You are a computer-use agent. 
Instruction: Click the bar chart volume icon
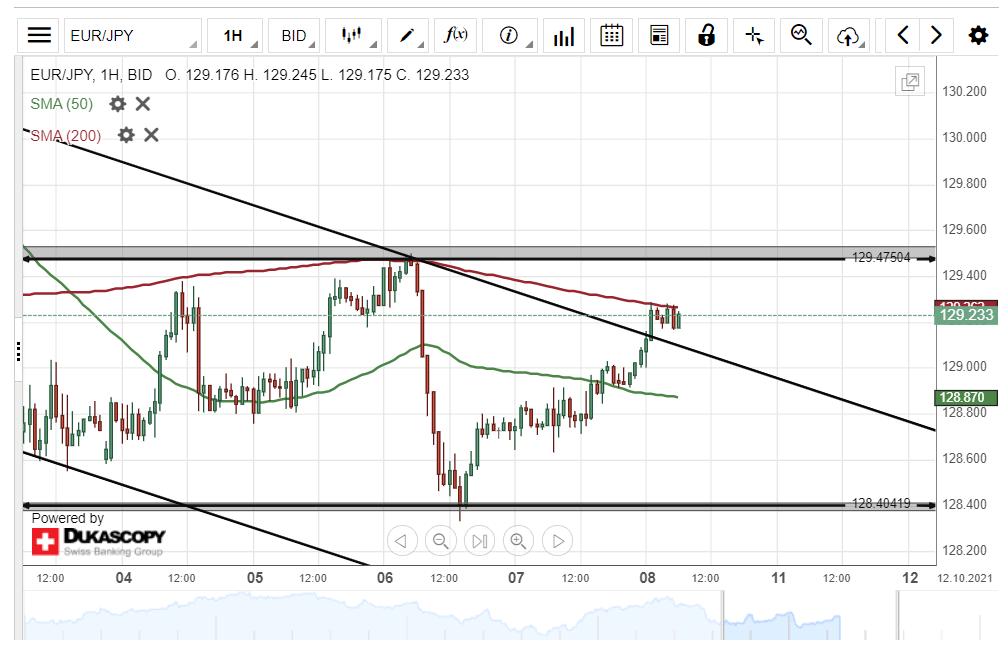point(563,35)
